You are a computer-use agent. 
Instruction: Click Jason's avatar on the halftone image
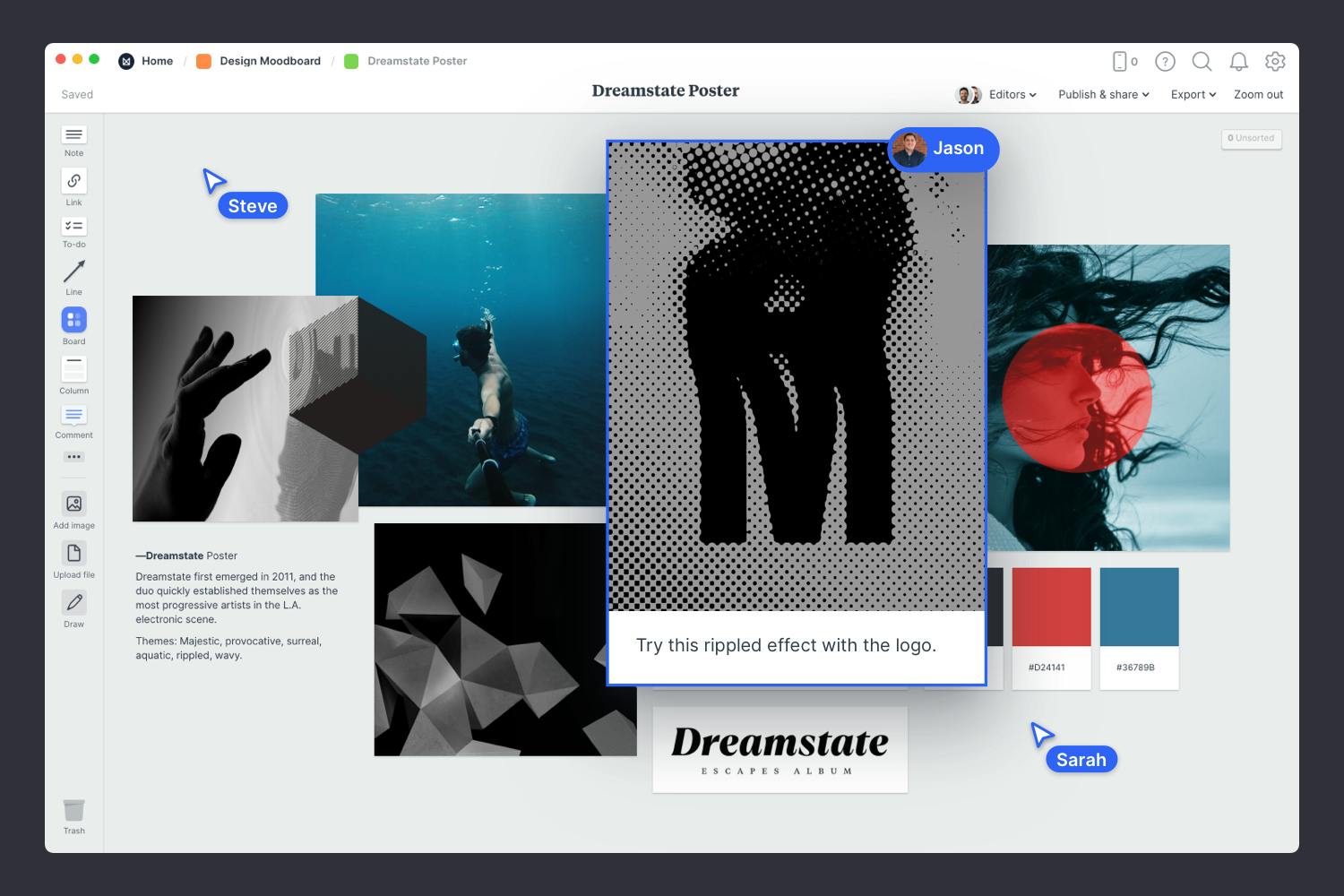[909, 150]
